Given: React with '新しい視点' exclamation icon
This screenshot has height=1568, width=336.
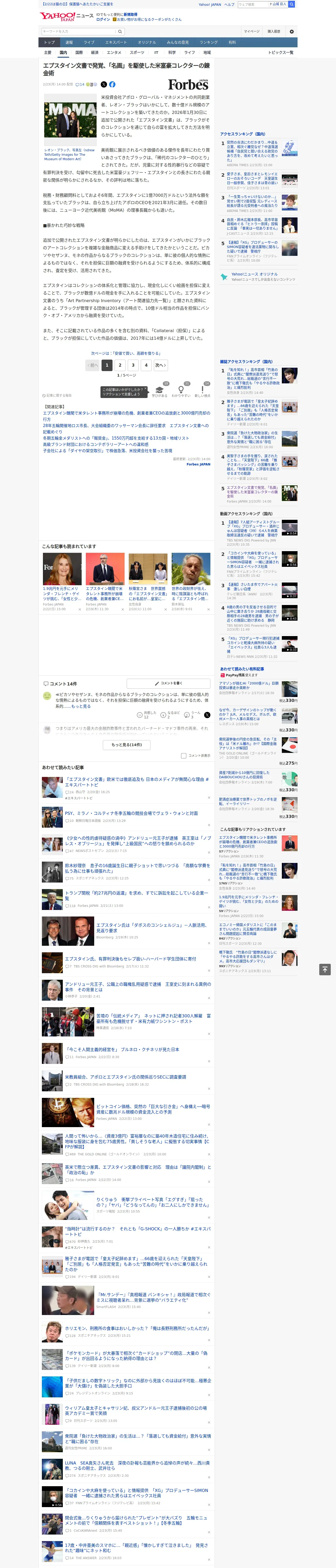Looking at the screenshot, I should 203,390.
